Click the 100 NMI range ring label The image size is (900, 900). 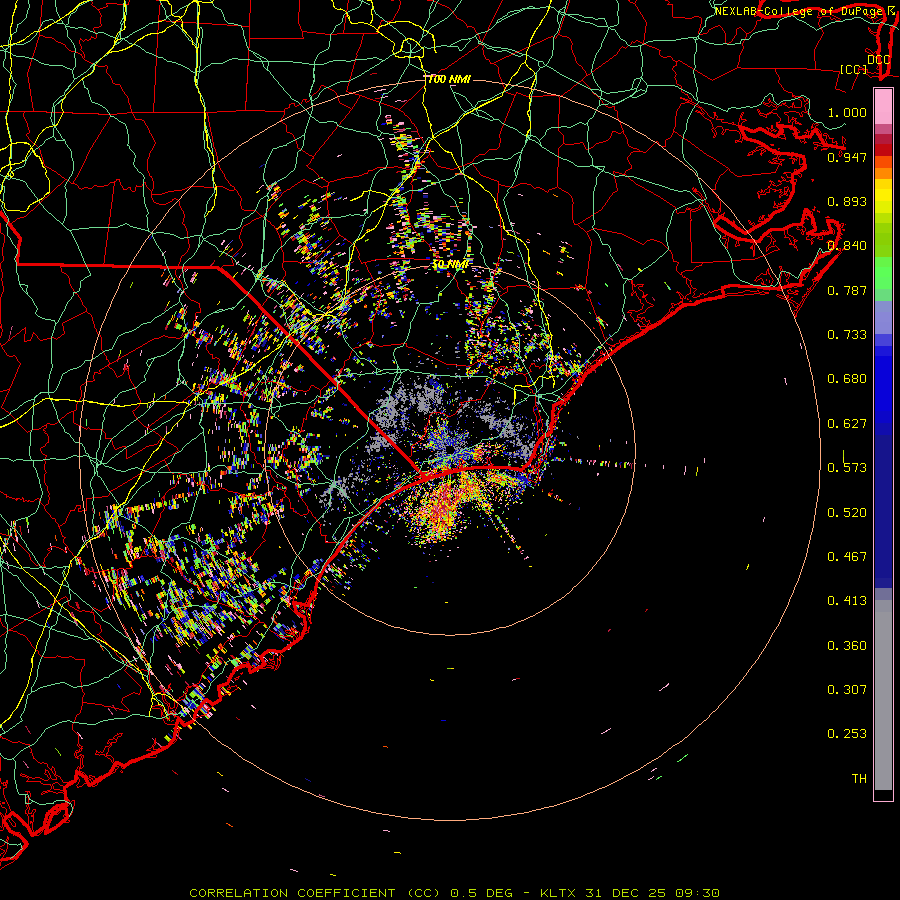tap(449, 79)
